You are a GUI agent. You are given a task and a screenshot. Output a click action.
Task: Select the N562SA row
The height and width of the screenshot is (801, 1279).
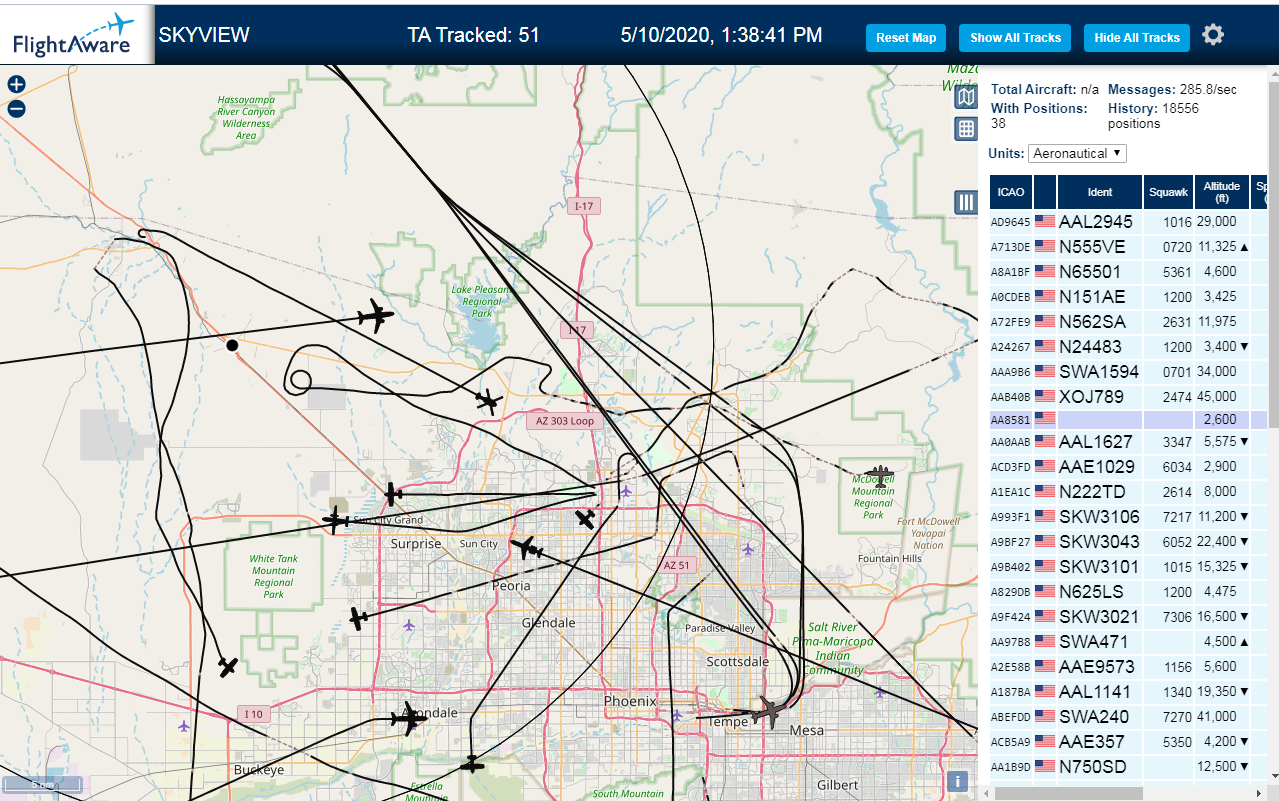tap(1128, 321)
